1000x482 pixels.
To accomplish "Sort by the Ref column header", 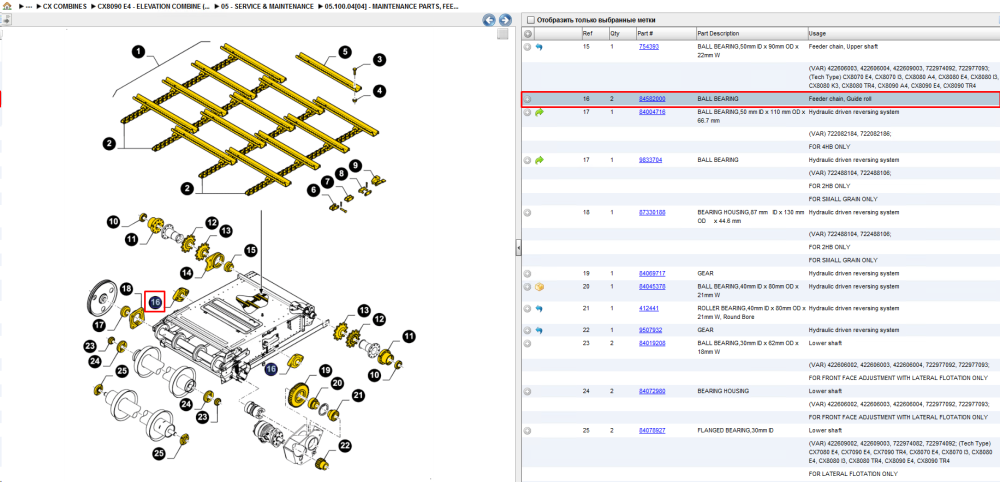I will coord(594,33).
